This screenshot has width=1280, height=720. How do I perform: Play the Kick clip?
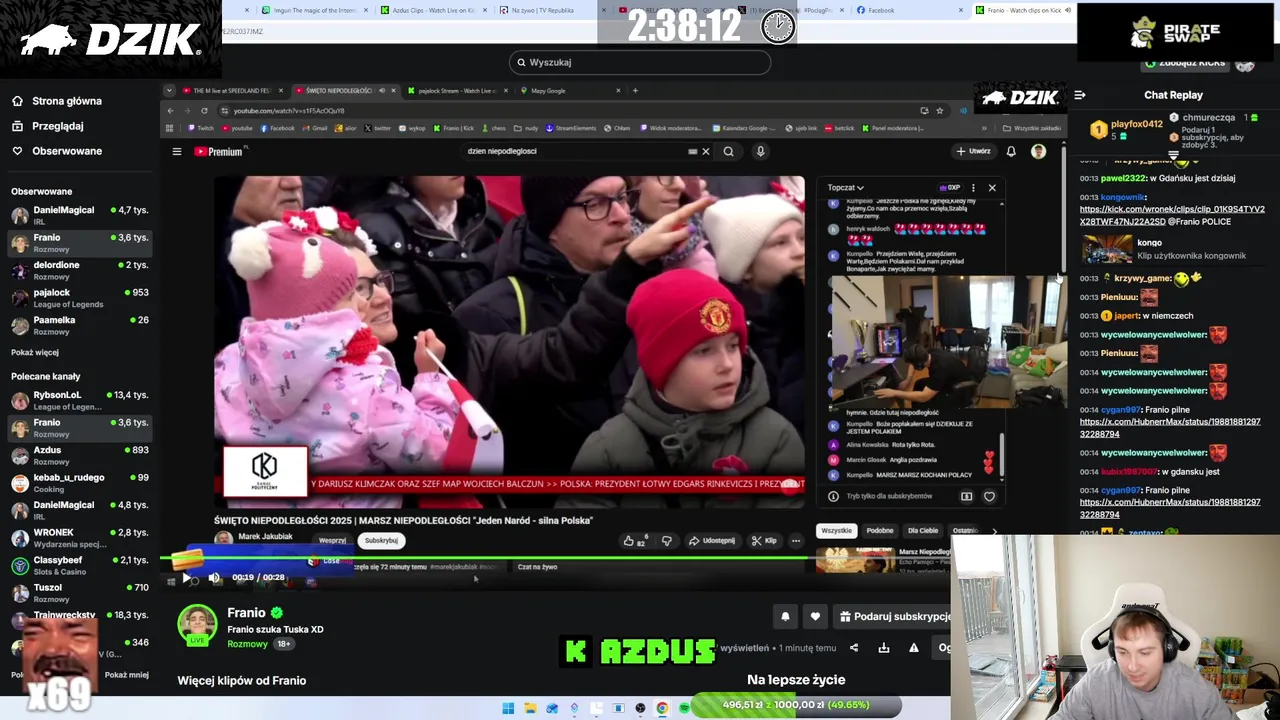pos(187,578)
